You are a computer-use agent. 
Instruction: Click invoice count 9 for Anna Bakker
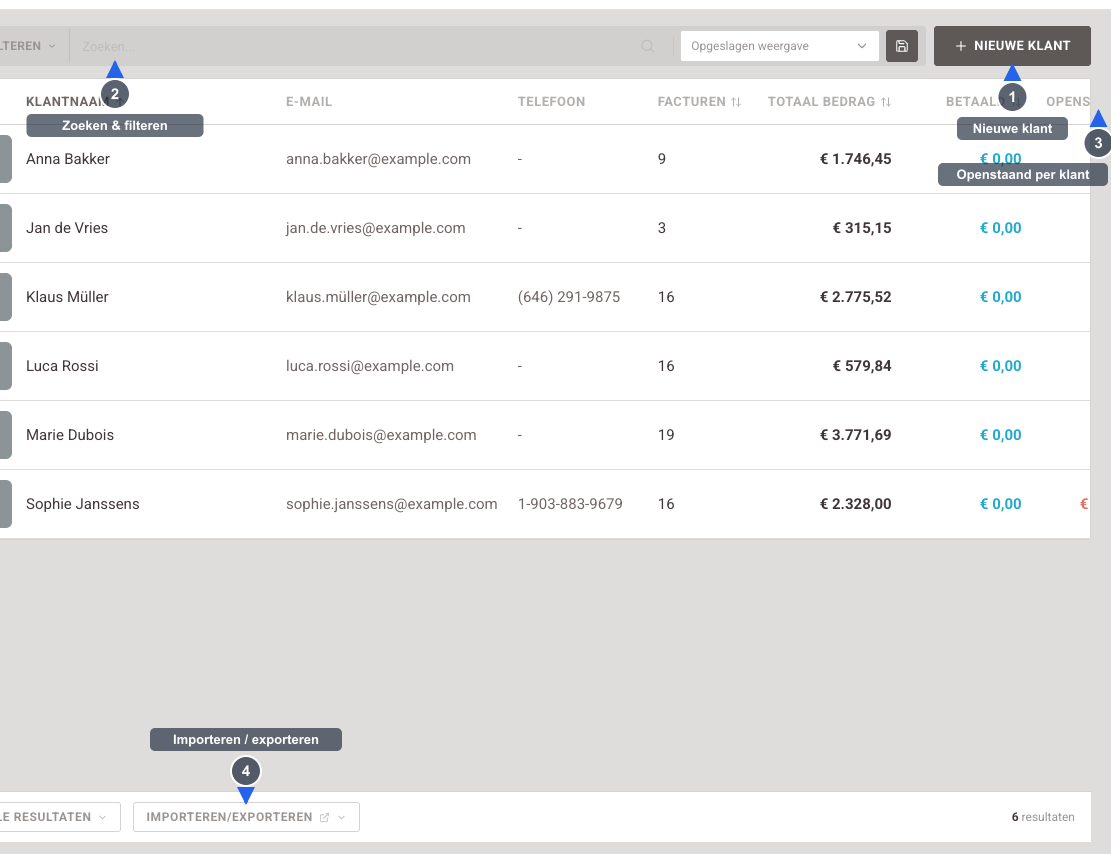pos(662,159)
